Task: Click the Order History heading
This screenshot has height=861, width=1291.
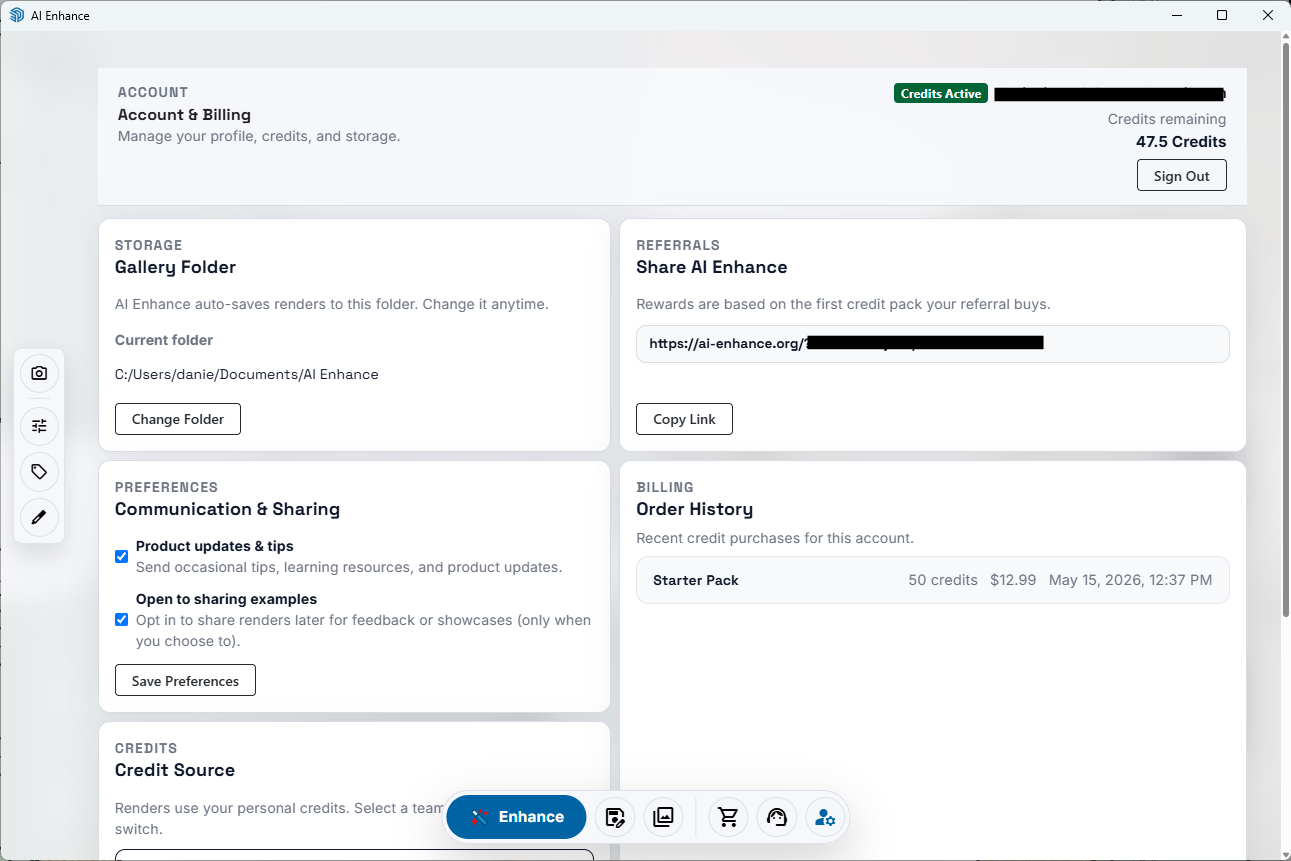Action: point(694,509)
